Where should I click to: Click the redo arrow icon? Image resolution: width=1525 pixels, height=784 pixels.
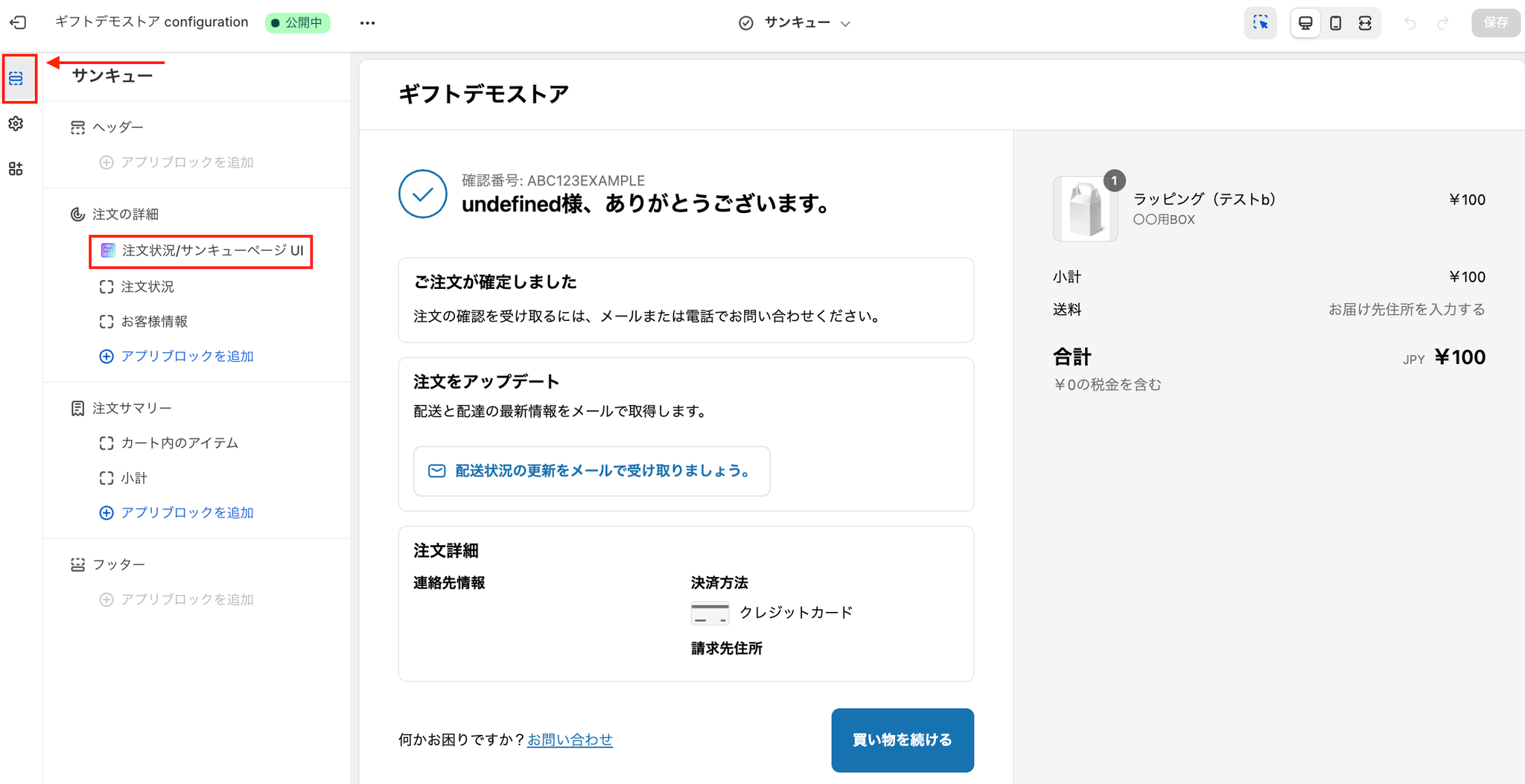click(x=1442, y=23)
